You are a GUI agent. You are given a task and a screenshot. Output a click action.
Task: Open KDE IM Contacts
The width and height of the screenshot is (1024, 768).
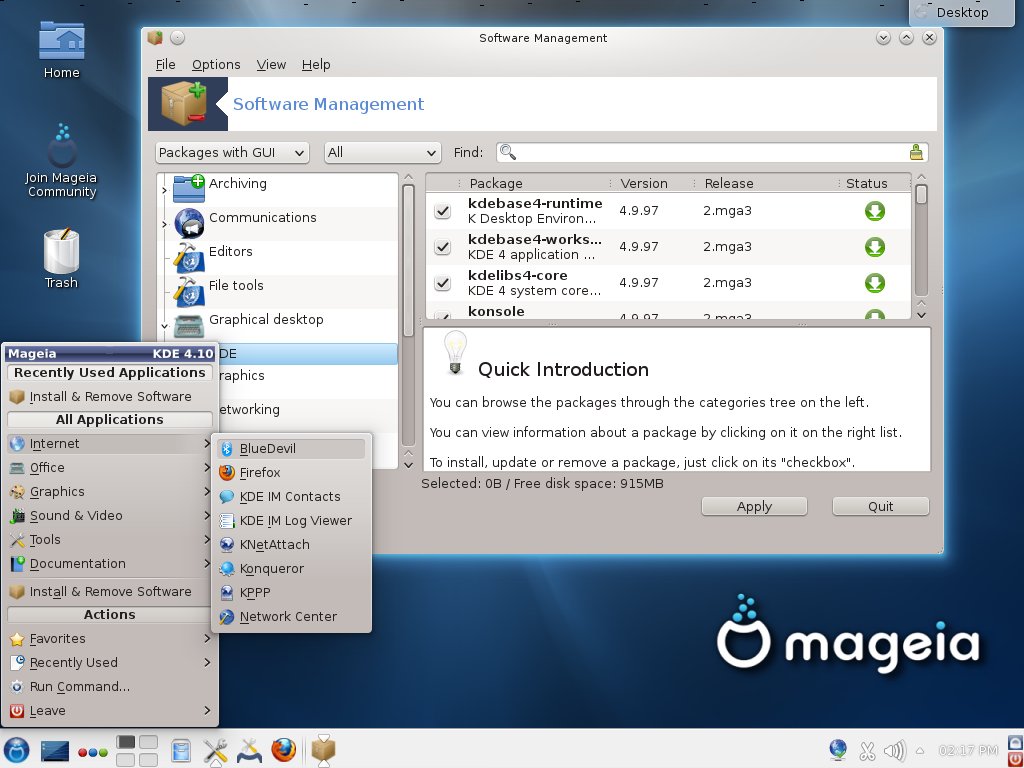pyautogui.click(x=291, y=497)
